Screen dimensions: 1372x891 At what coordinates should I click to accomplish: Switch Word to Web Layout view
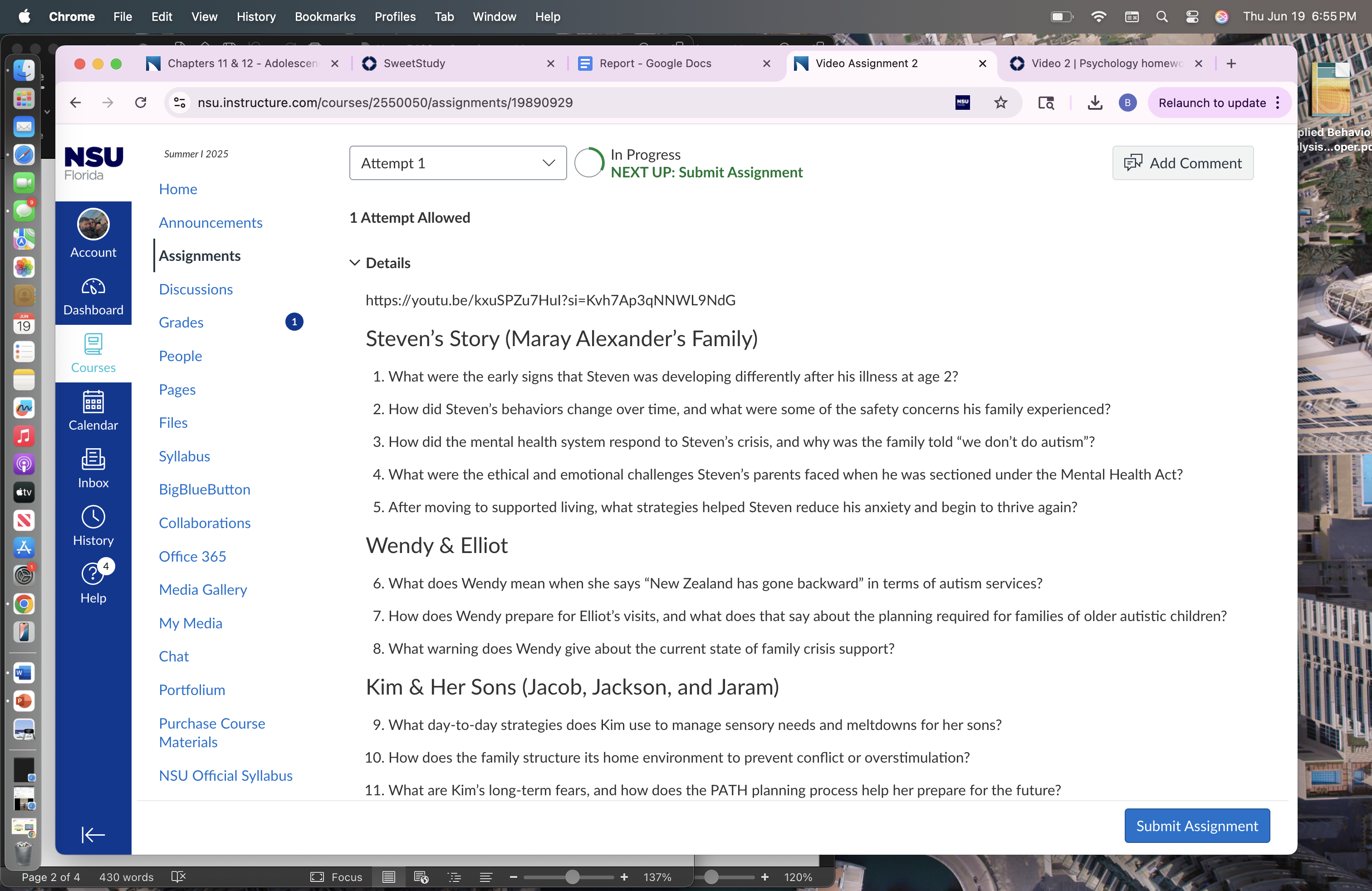[421, 876]
